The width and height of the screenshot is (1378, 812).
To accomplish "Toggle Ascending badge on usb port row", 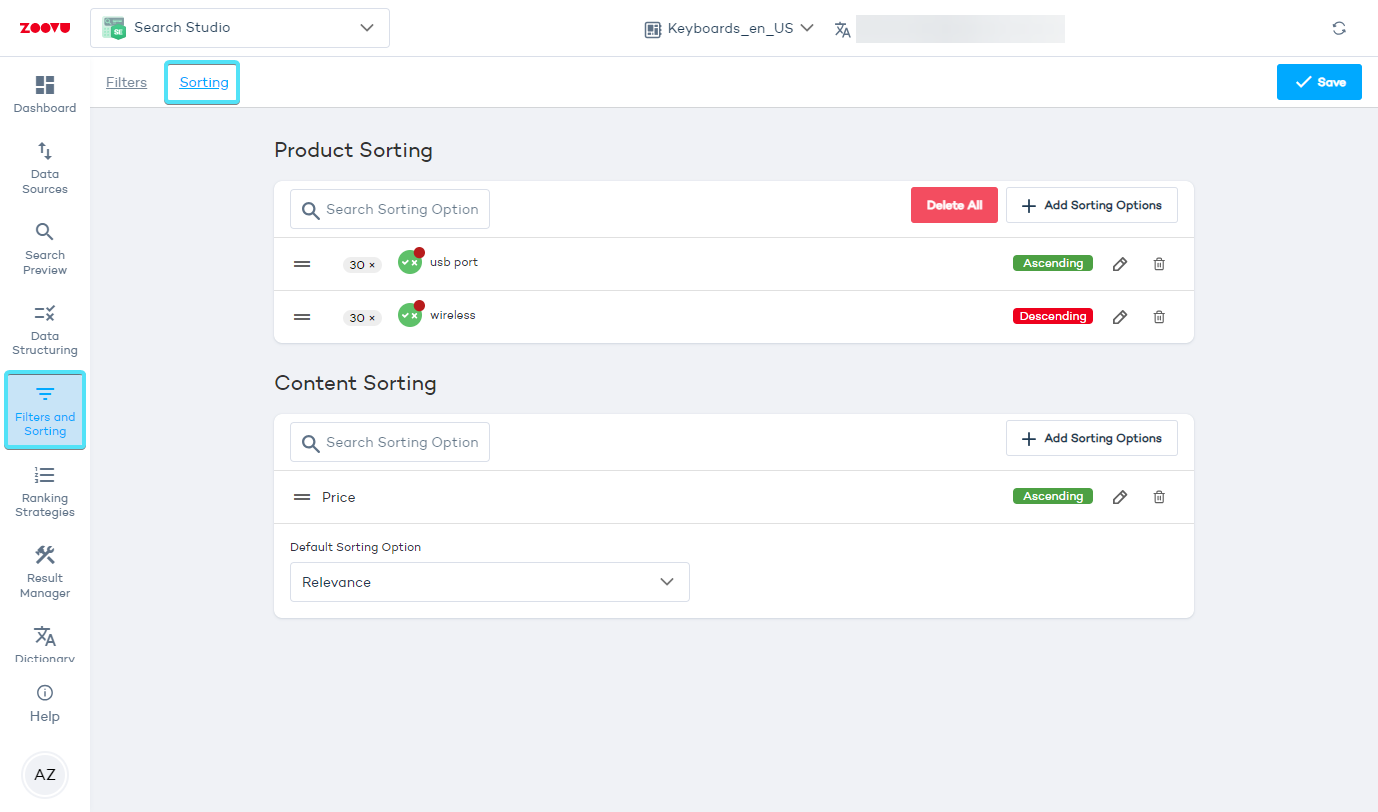I will coord(1052,263).
